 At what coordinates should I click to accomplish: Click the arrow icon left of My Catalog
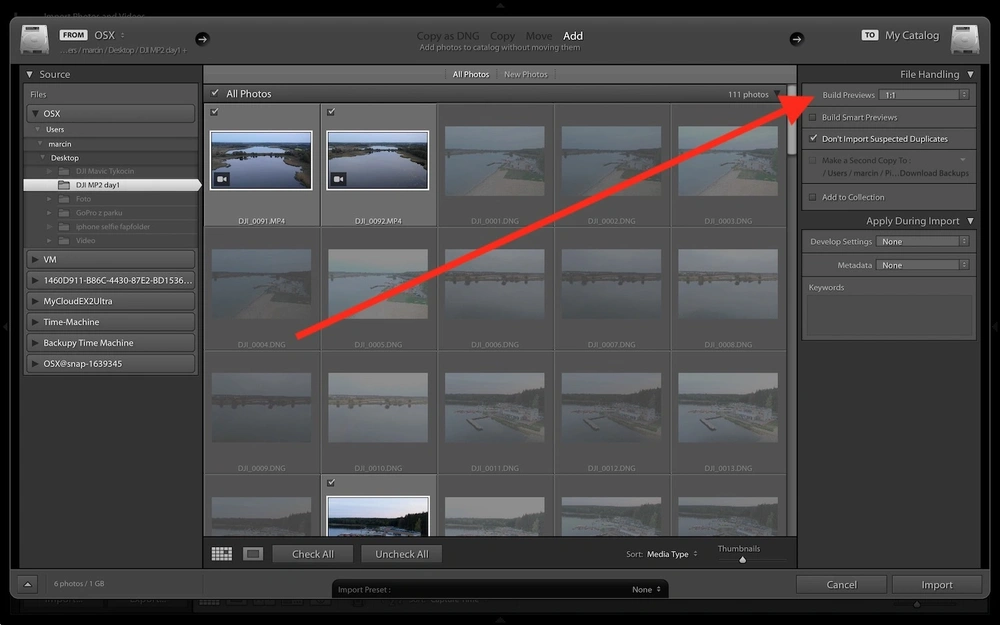pos(797,39)
